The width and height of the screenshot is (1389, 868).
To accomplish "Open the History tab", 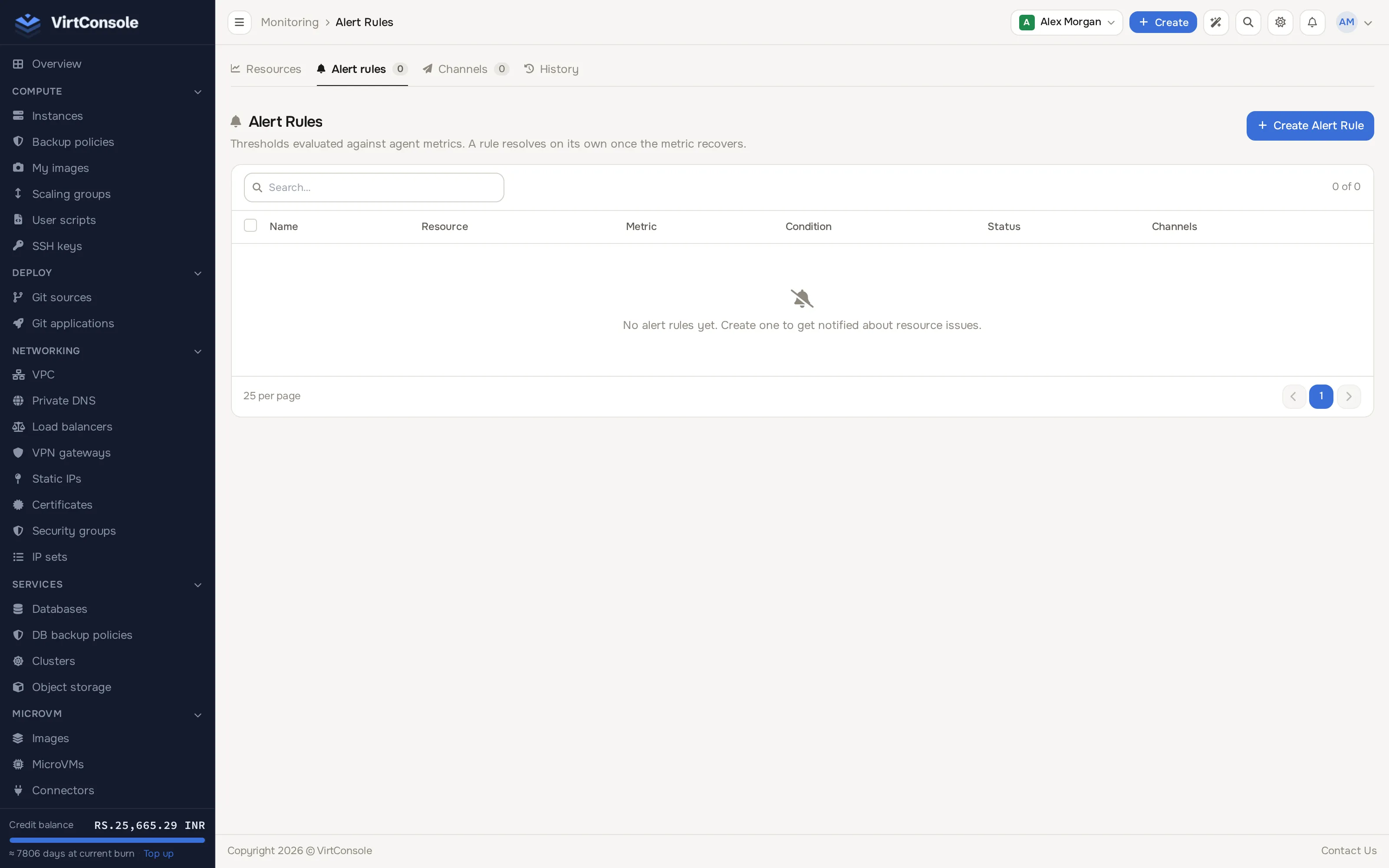I will pyautogui.click(x=551, y=69).
